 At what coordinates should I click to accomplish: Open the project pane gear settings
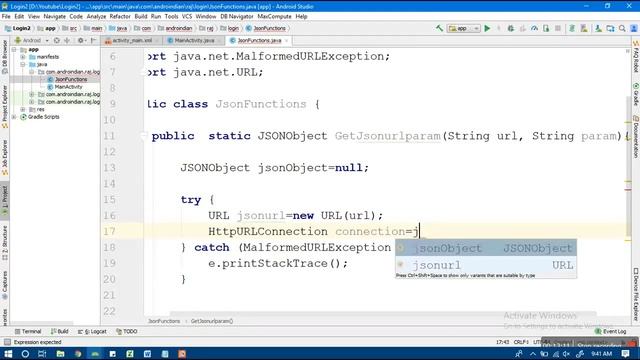pyautogui.click(x=81, y=40)
